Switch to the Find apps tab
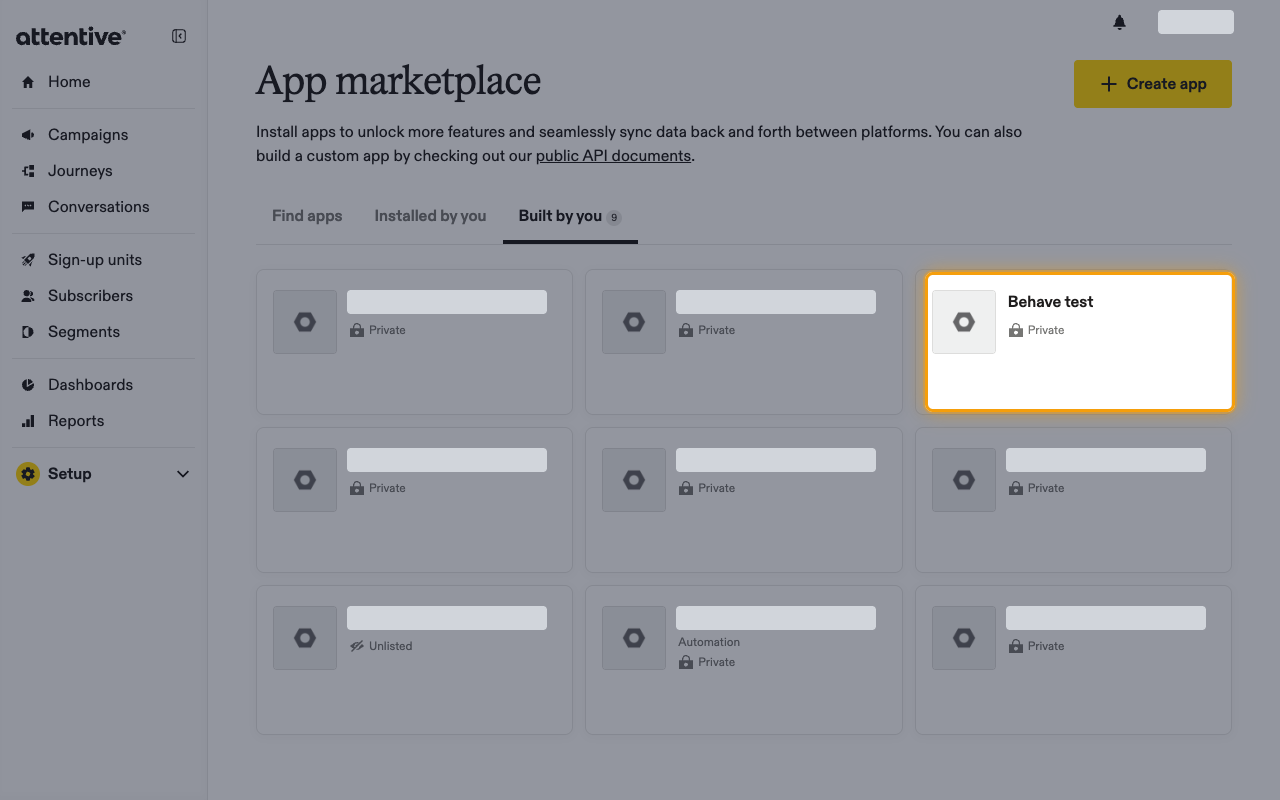 307,216
